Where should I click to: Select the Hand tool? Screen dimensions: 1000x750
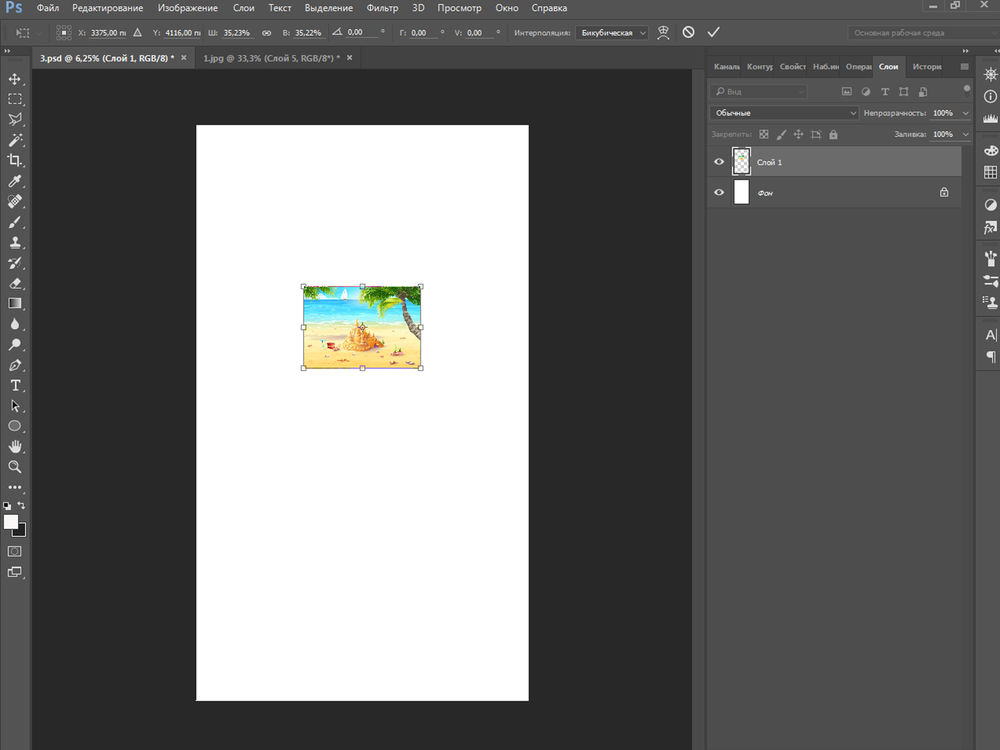tap(15, 446)
